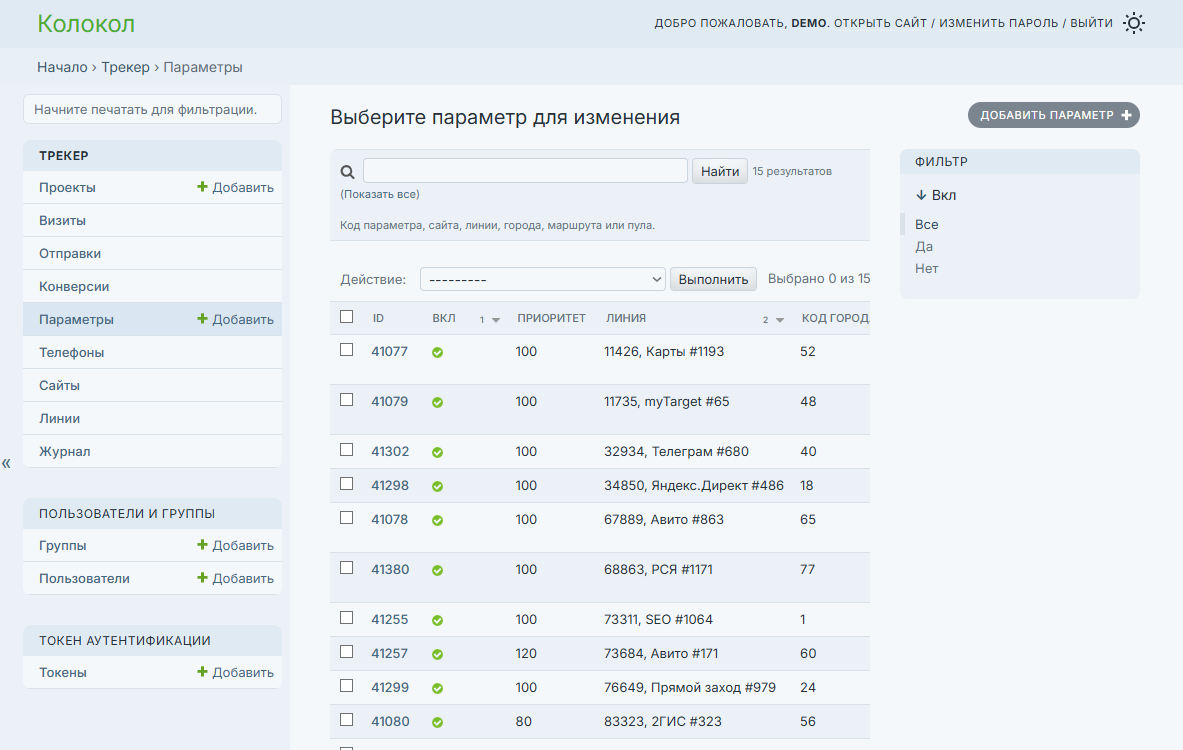
Task: Click Добавить next to Пользователи
Action: coord(235,579)
